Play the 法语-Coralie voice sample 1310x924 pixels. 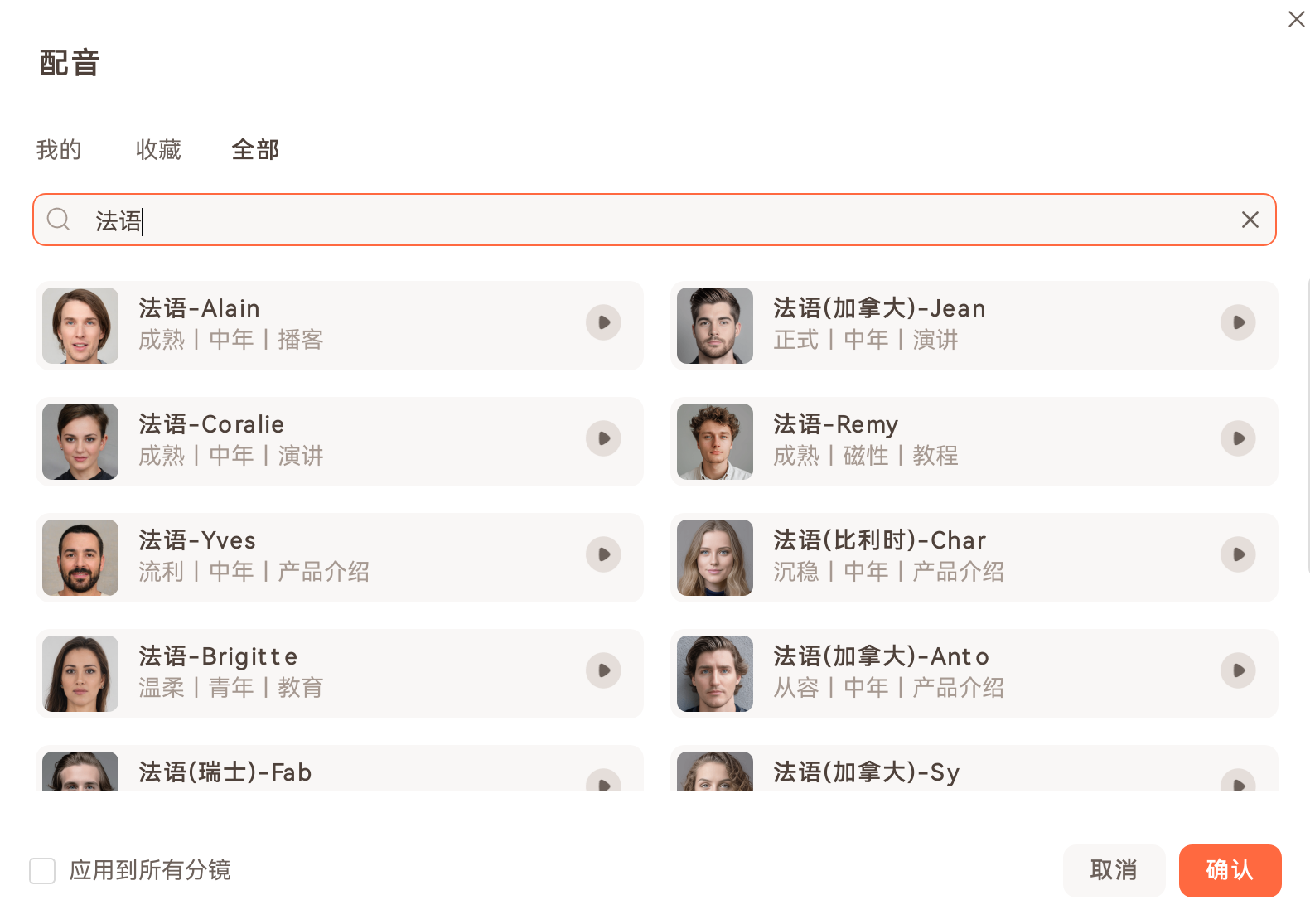[603, 438]
